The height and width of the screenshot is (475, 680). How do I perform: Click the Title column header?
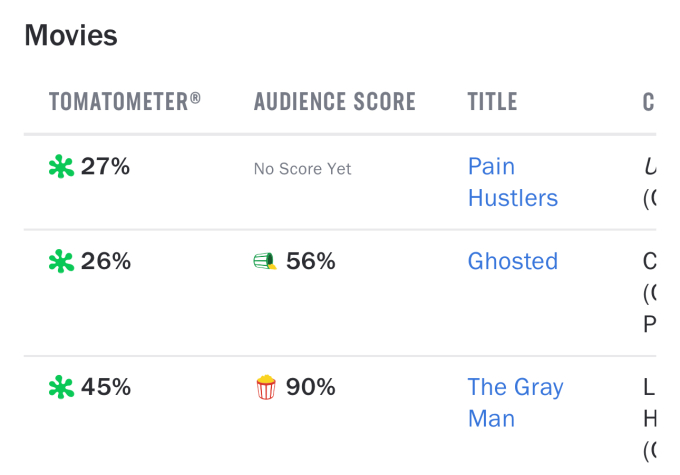point(492,102)
